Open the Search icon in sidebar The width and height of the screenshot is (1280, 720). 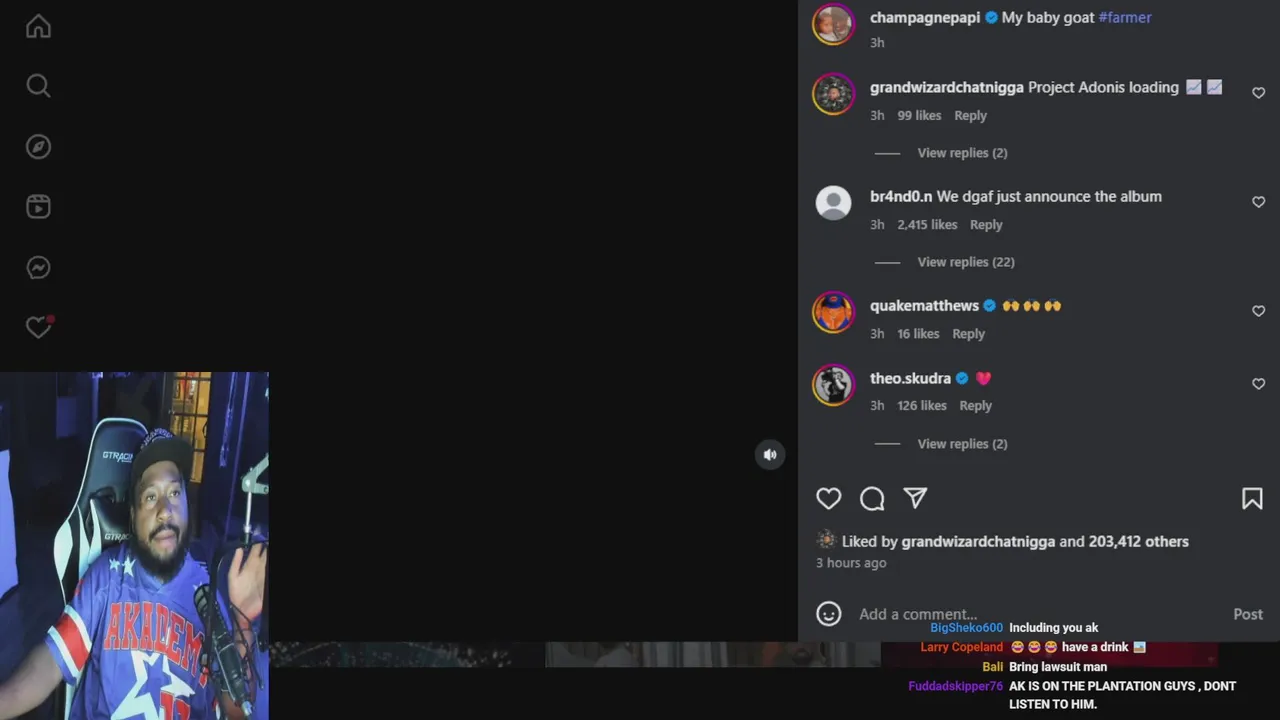(x=38, y=86)
